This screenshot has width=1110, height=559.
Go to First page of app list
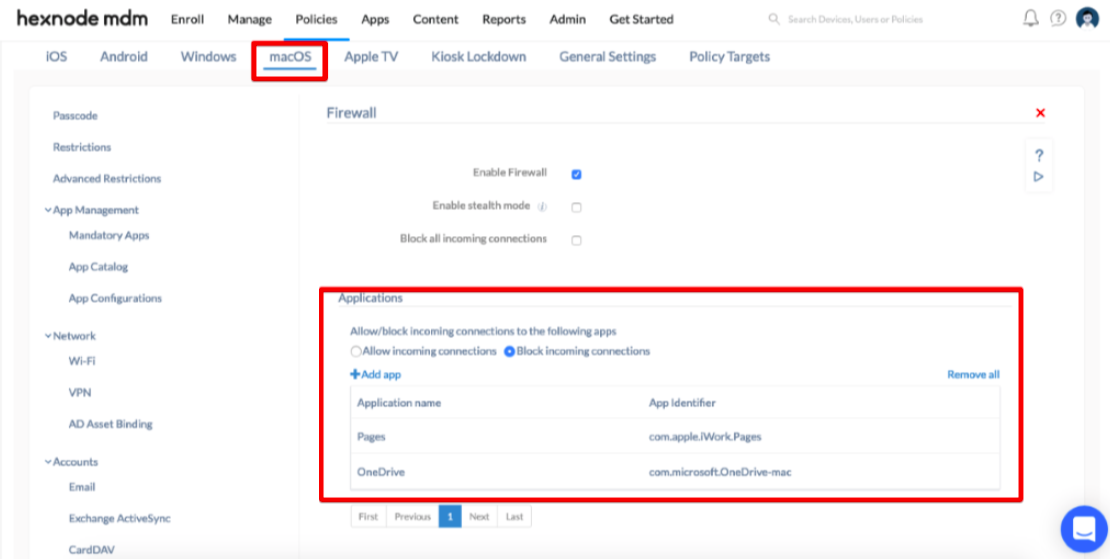[x=368, y=517]
